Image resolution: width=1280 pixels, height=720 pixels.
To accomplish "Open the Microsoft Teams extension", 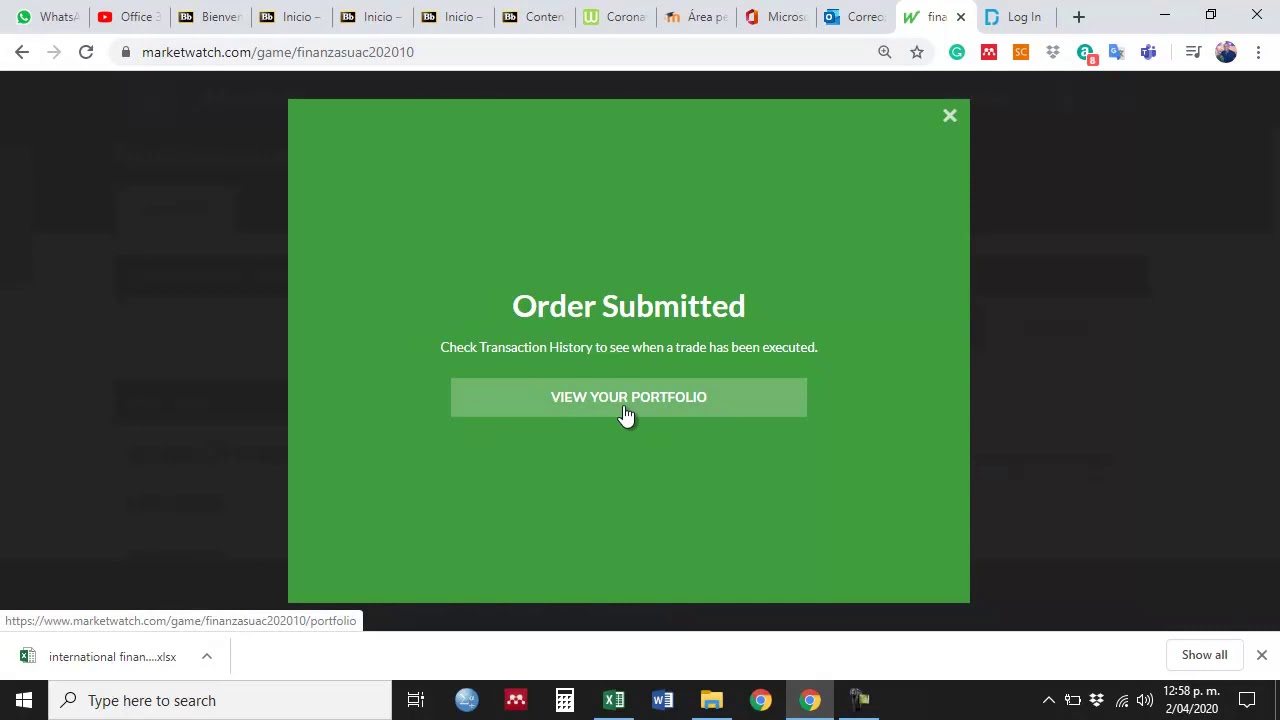I will point(1149,52).
